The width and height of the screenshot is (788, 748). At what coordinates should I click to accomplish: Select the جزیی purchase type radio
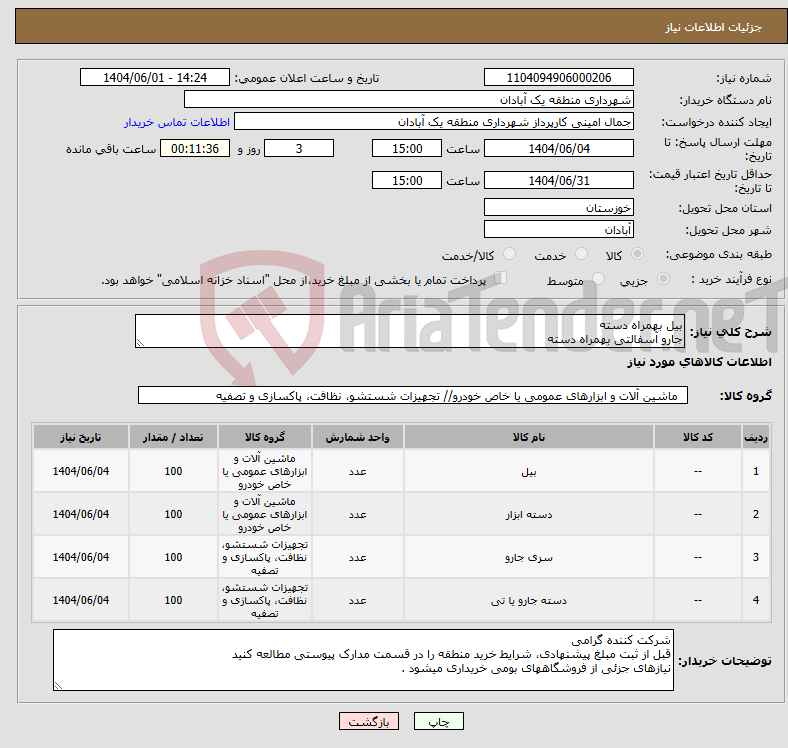(x=663, y=278)
